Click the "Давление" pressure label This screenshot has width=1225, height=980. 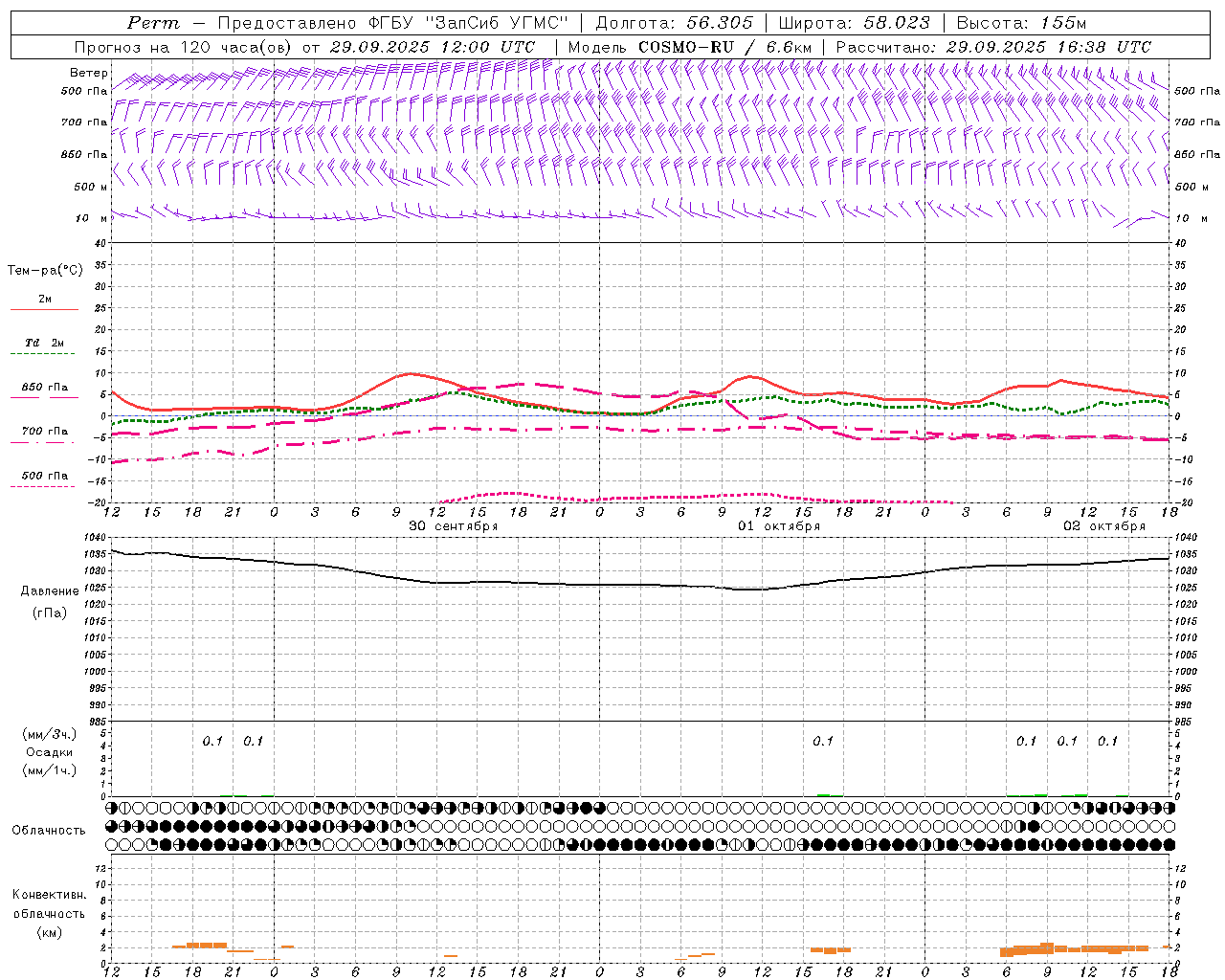point(50,590)
